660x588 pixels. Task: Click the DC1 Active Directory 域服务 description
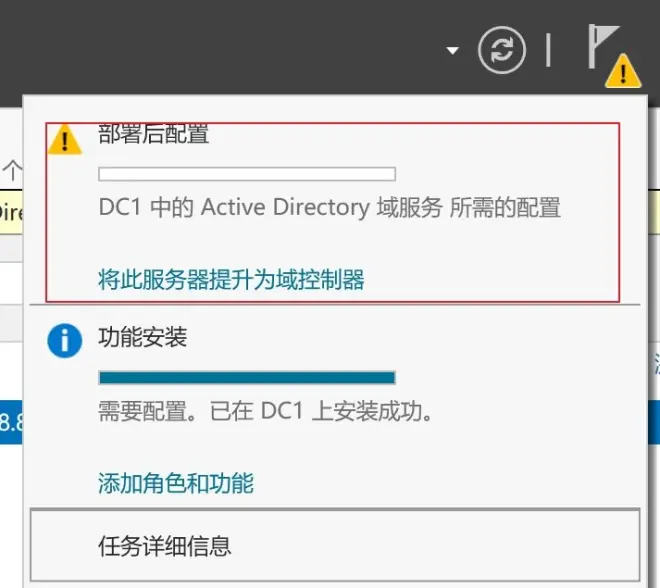click(330, 207)
